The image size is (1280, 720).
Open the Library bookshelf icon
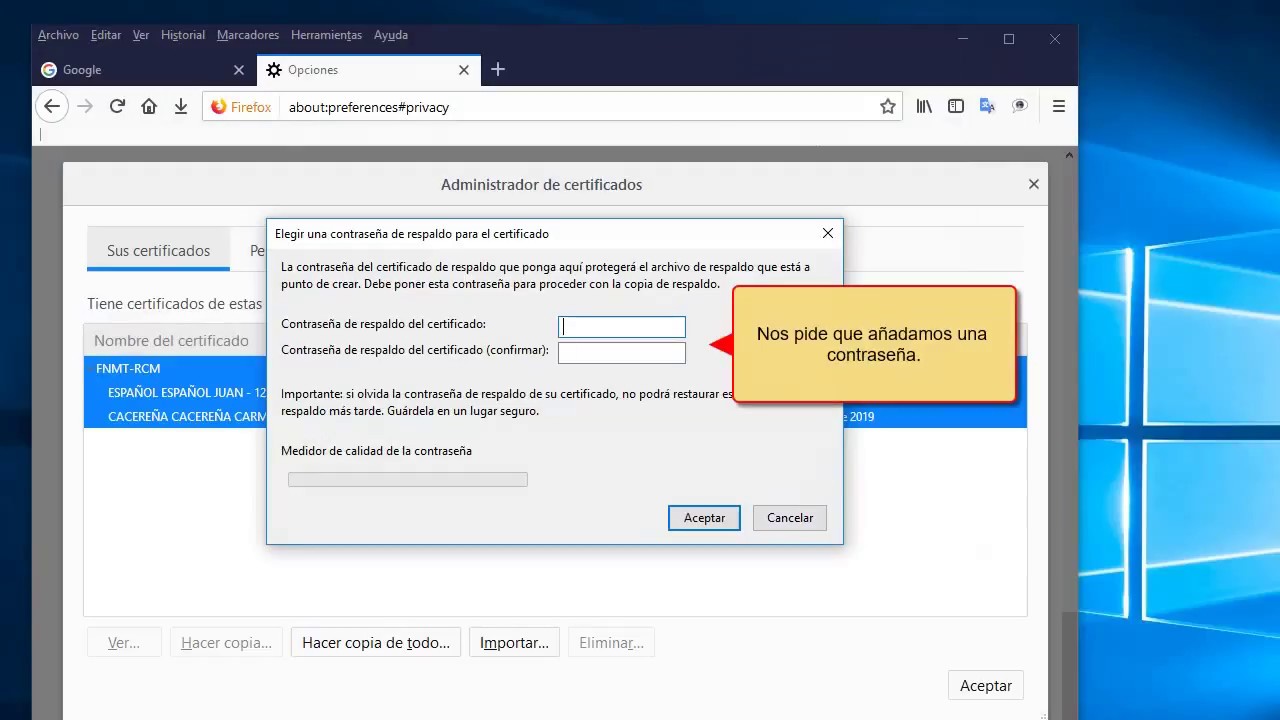click(x=924, y=107)
